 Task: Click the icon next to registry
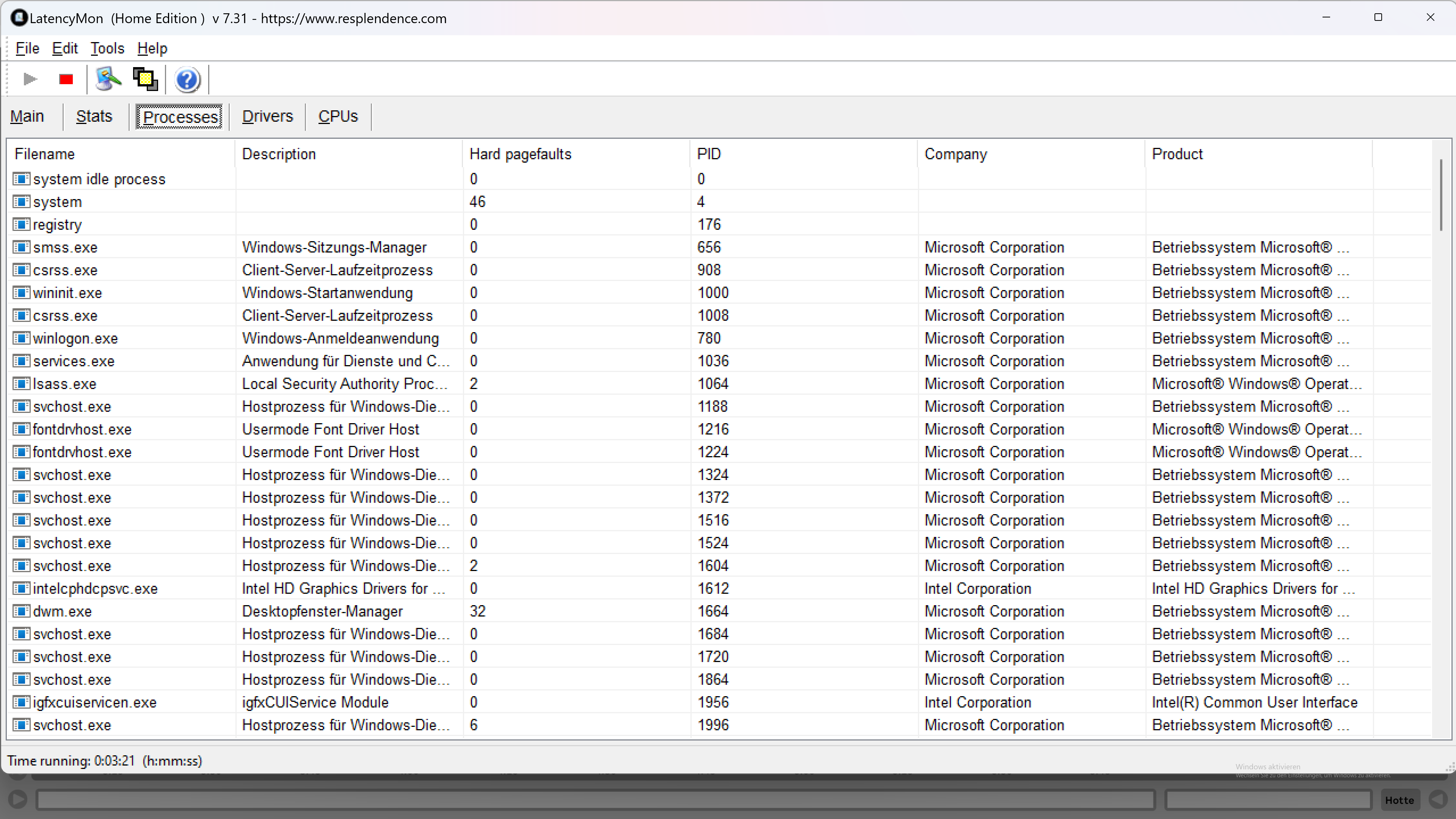click(22, 224)
